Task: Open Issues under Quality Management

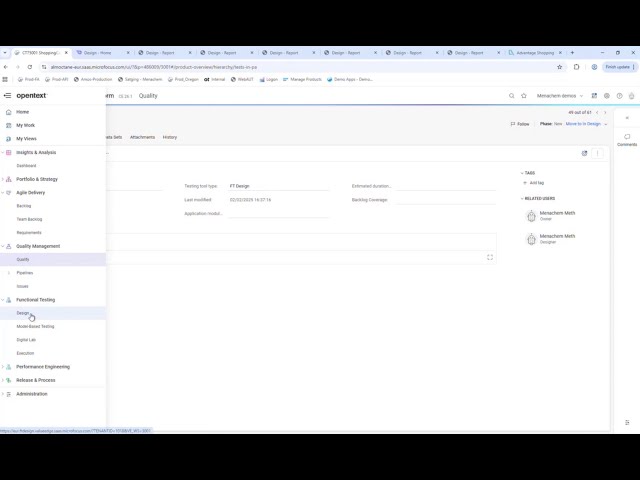Action: [x=22, y=286]
